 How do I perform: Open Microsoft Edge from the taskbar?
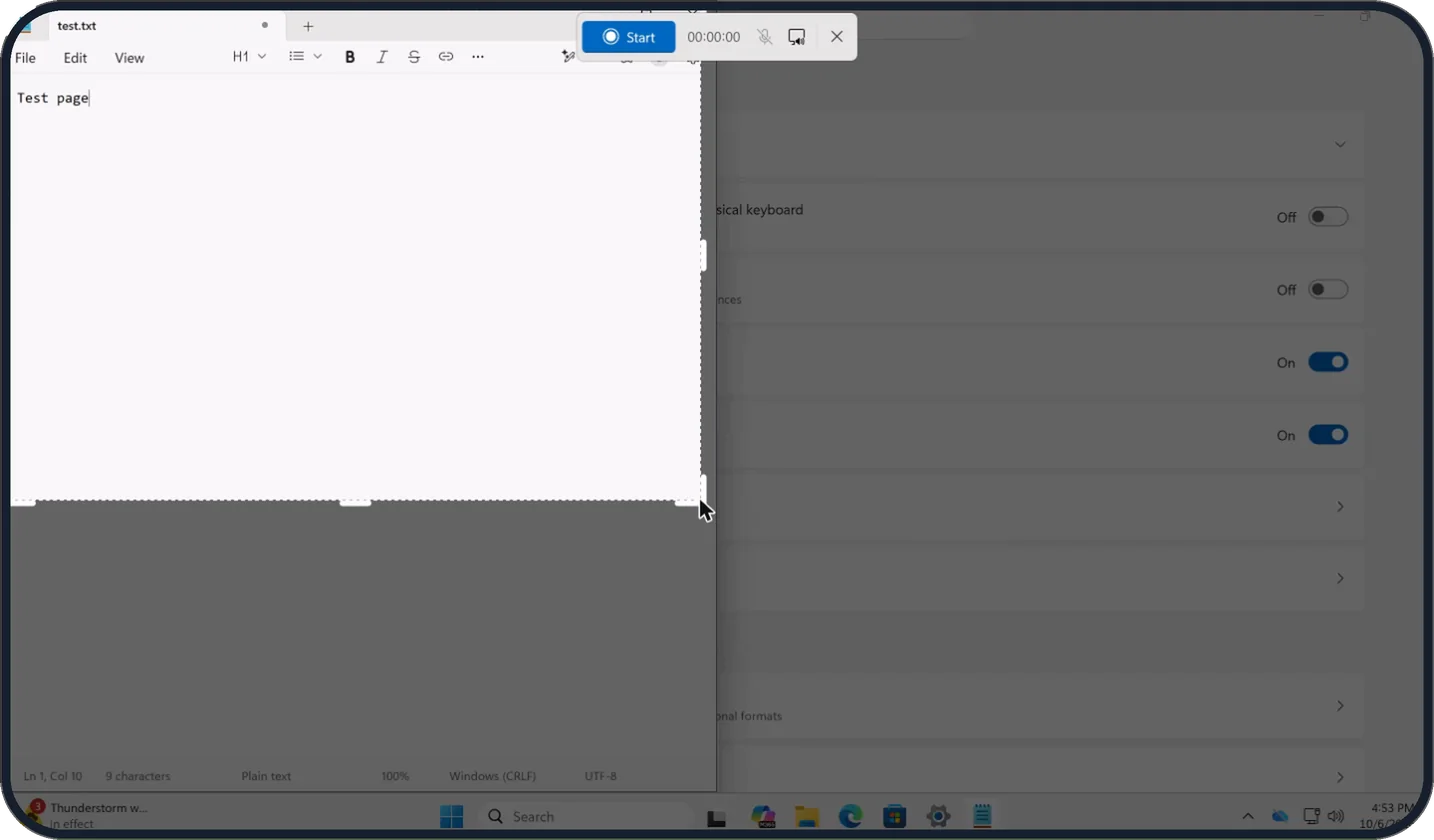click(x=850, y=816)
